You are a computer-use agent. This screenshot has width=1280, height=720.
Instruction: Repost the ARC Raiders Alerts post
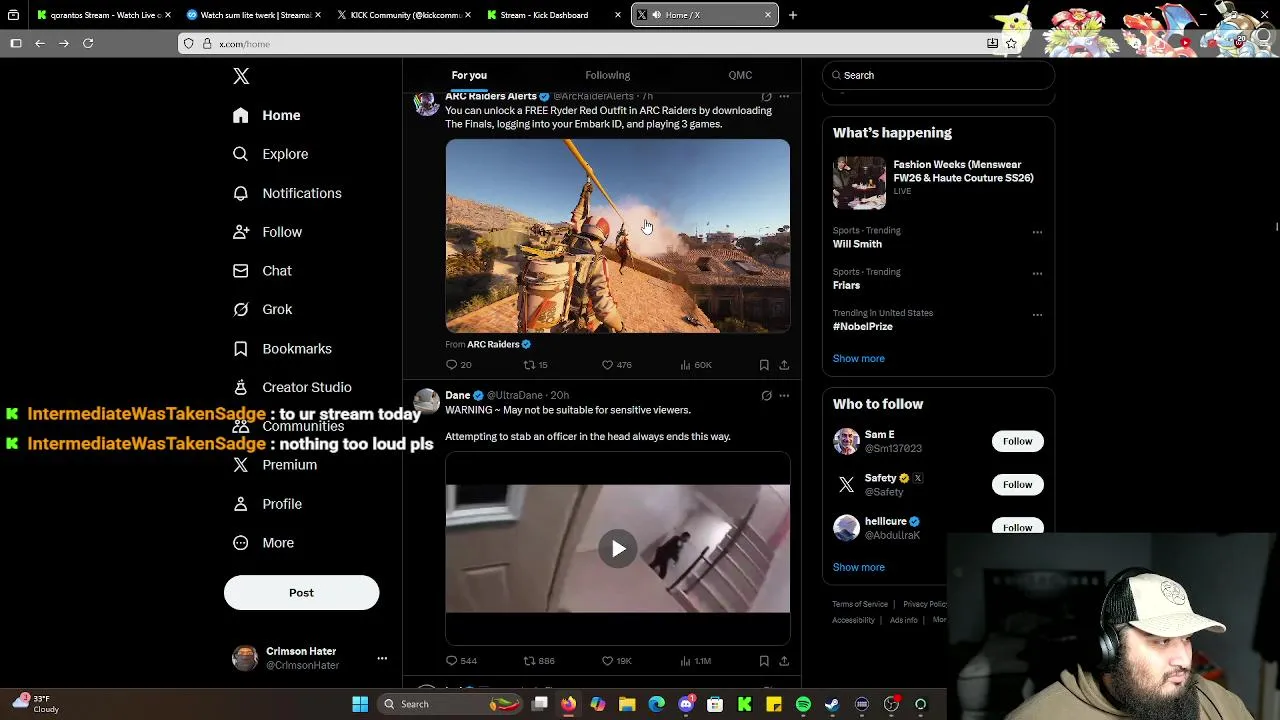(536, 365)
